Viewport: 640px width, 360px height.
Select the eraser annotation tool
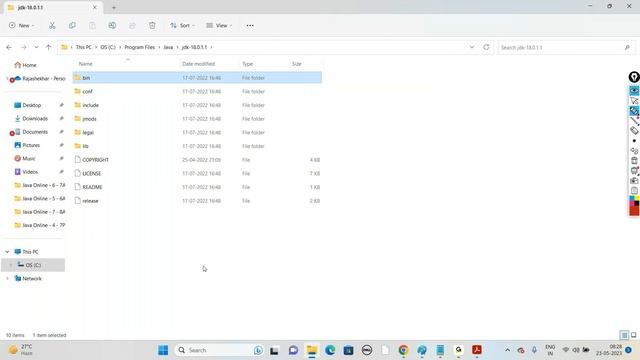tap(634, 131)
